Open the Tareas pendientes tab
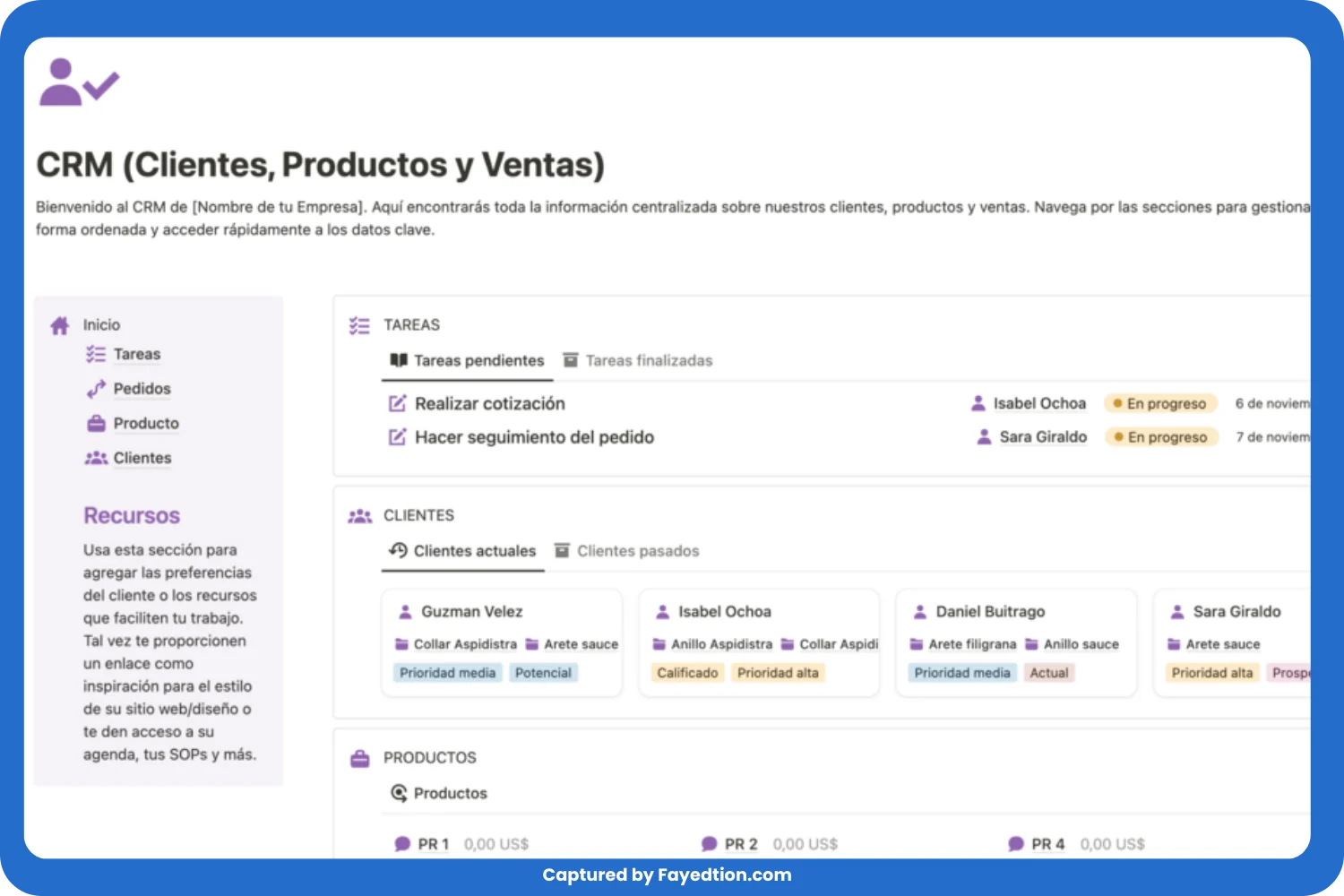1344x896 pixels. (478, 361)
